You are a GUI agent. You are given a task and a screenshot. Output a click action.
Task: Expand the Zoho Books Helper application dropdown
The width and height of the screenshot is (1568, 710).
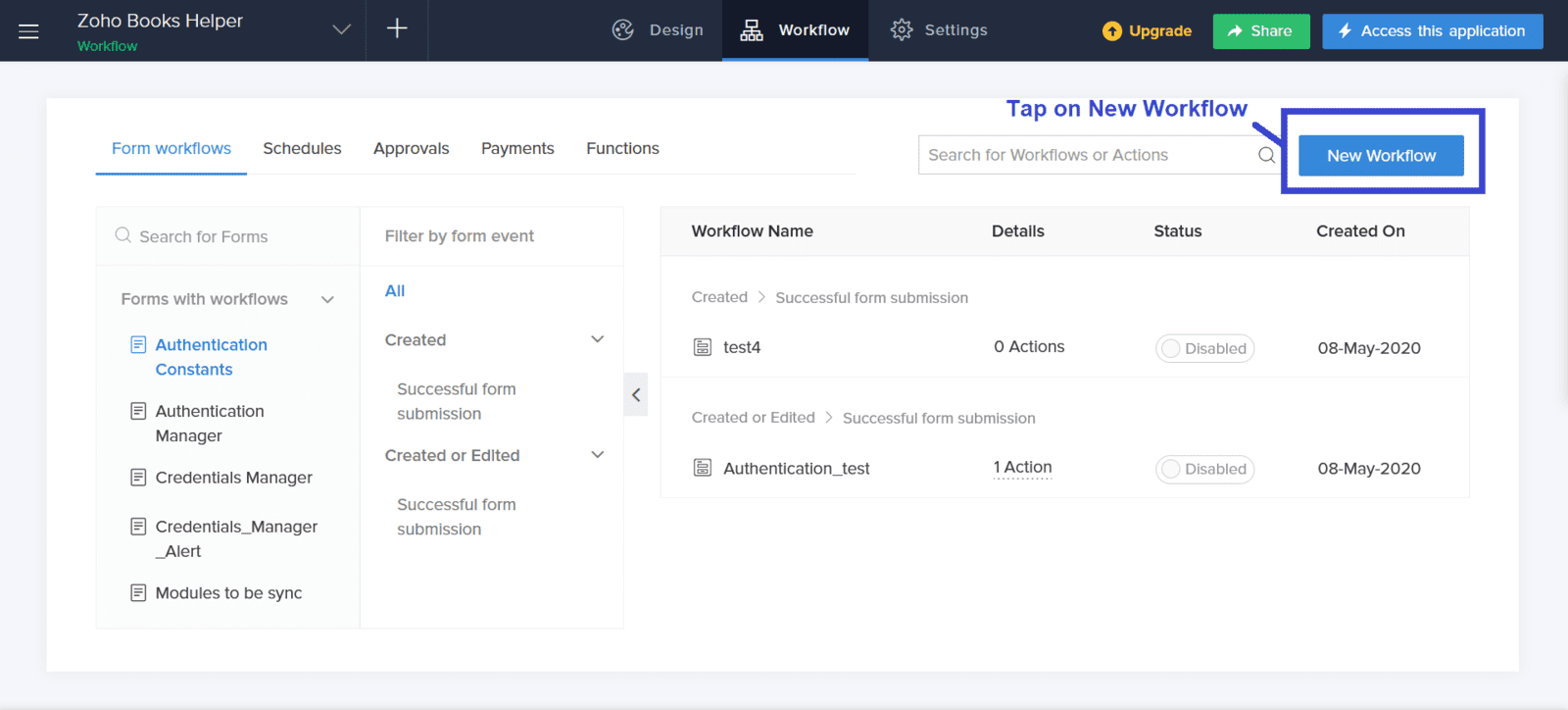coord(341,29)
